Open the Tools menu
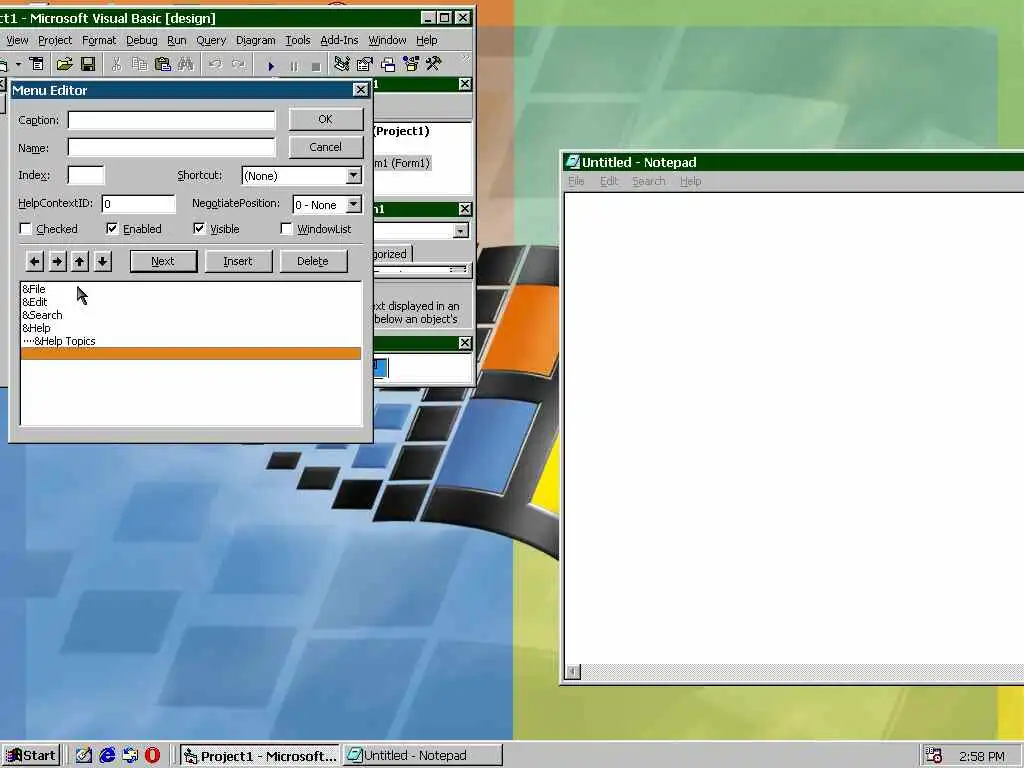The width and height of the screenshot is (1024, 768). (x=298, y=40)
